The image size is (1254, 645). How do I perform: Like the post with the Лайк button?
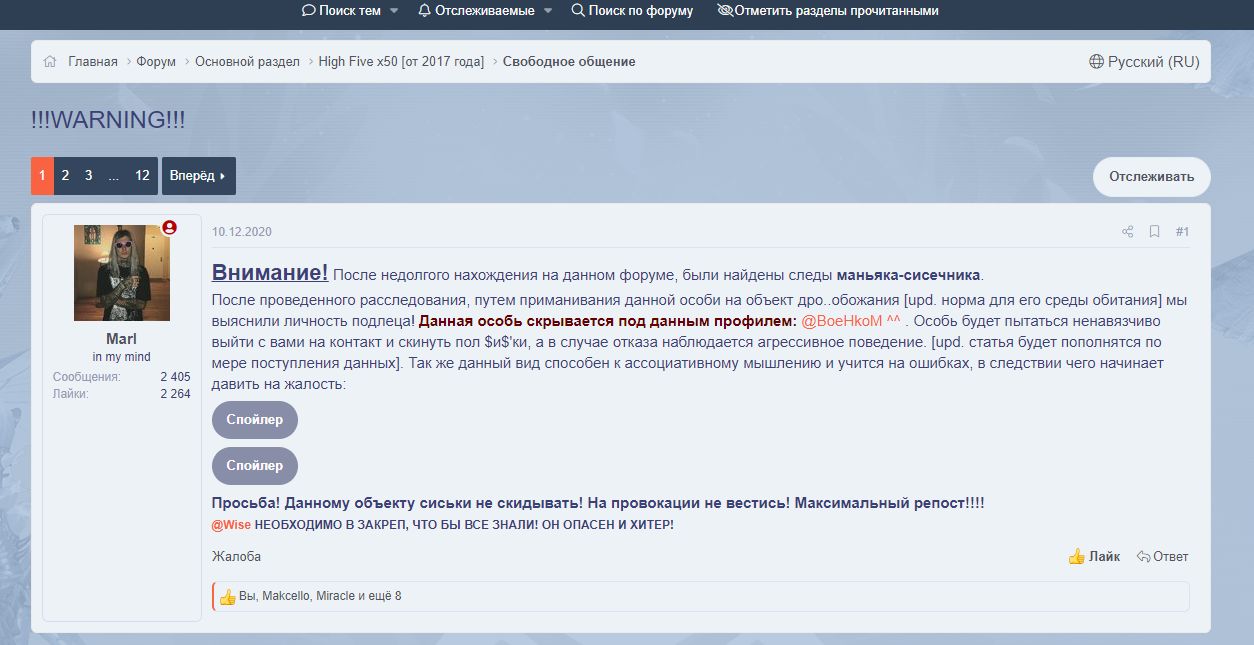point(1095,555)
